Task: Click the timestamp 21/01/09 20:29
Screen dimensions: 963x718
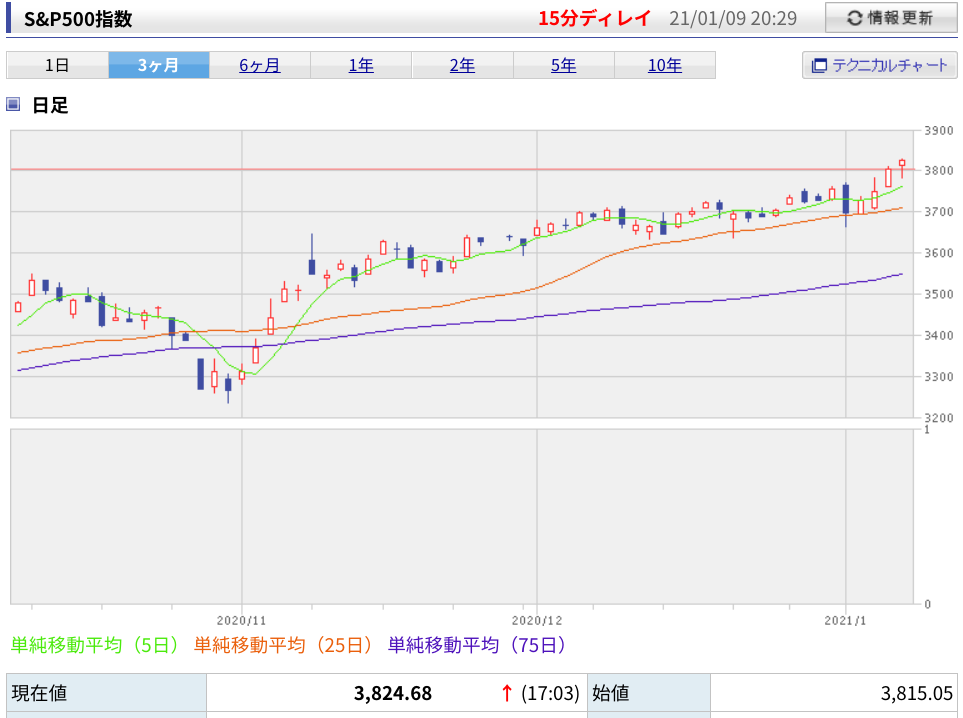Action: [733, 18]
